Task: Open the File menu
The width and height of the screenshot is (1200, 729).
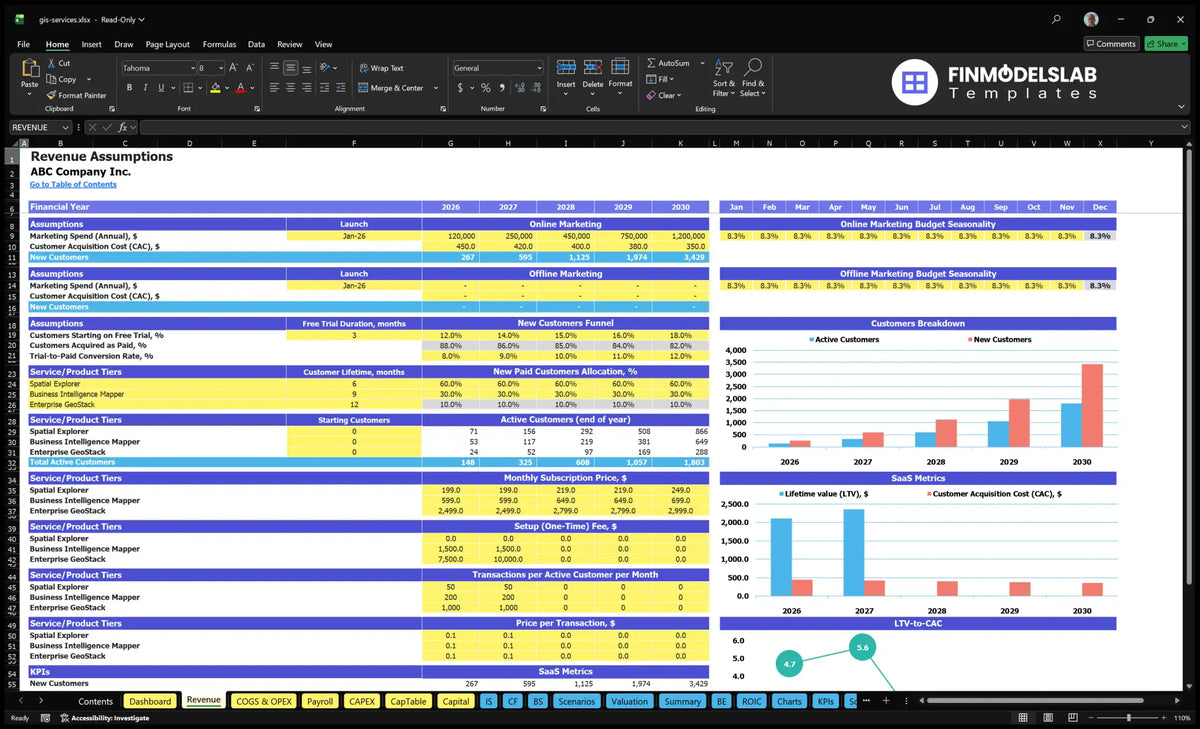Action: [23, 44]
